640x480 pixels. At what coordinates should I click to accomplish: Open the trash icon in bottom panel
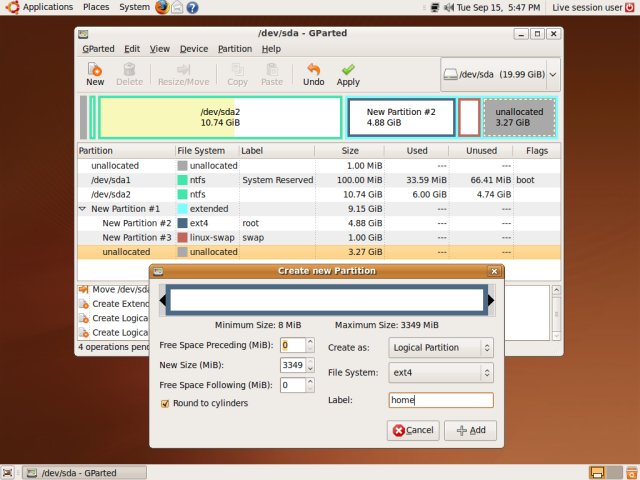tap(632, 473)
